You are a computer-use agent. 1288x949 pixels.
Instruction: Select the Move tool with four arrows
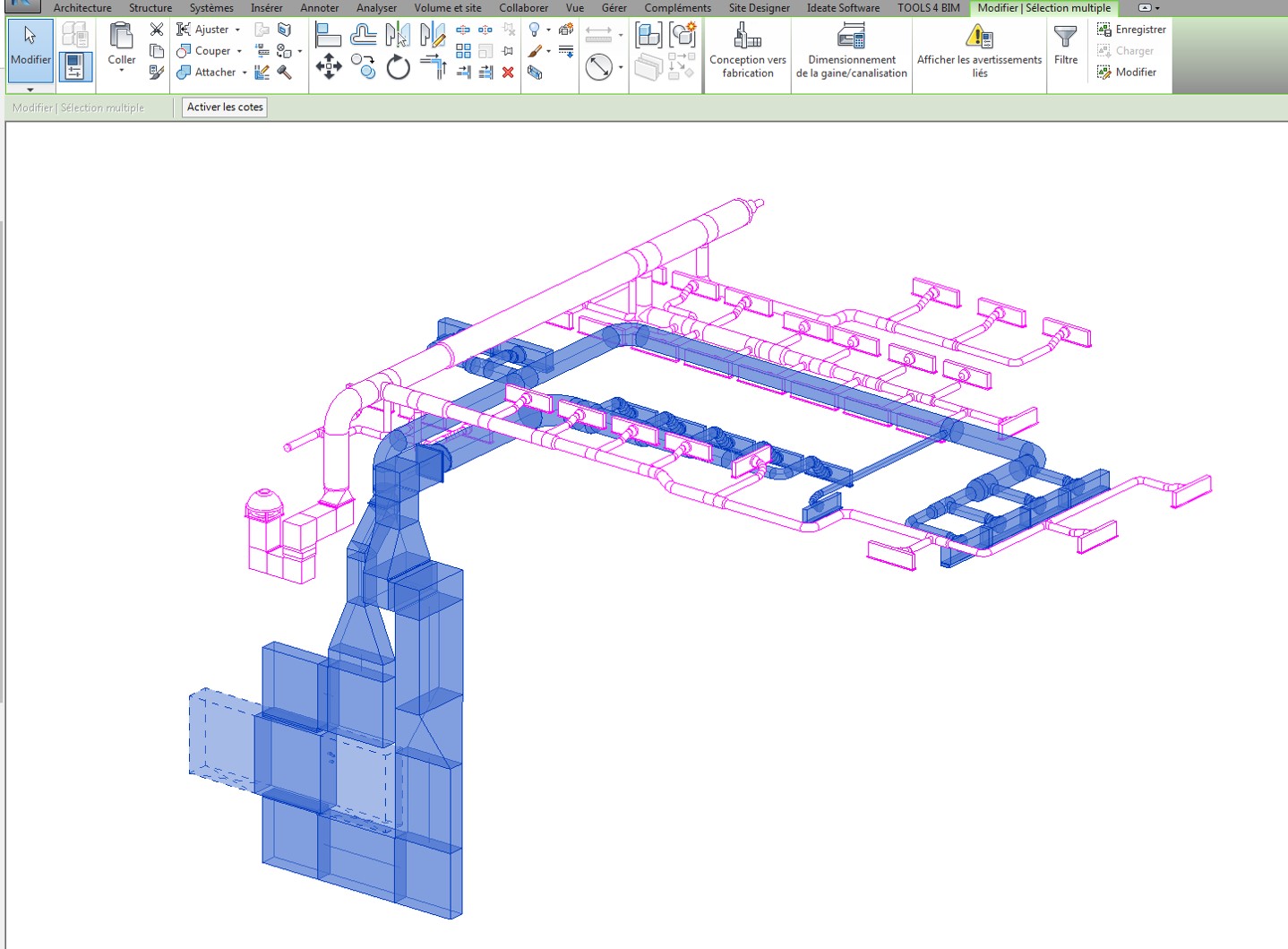(329, 67)
